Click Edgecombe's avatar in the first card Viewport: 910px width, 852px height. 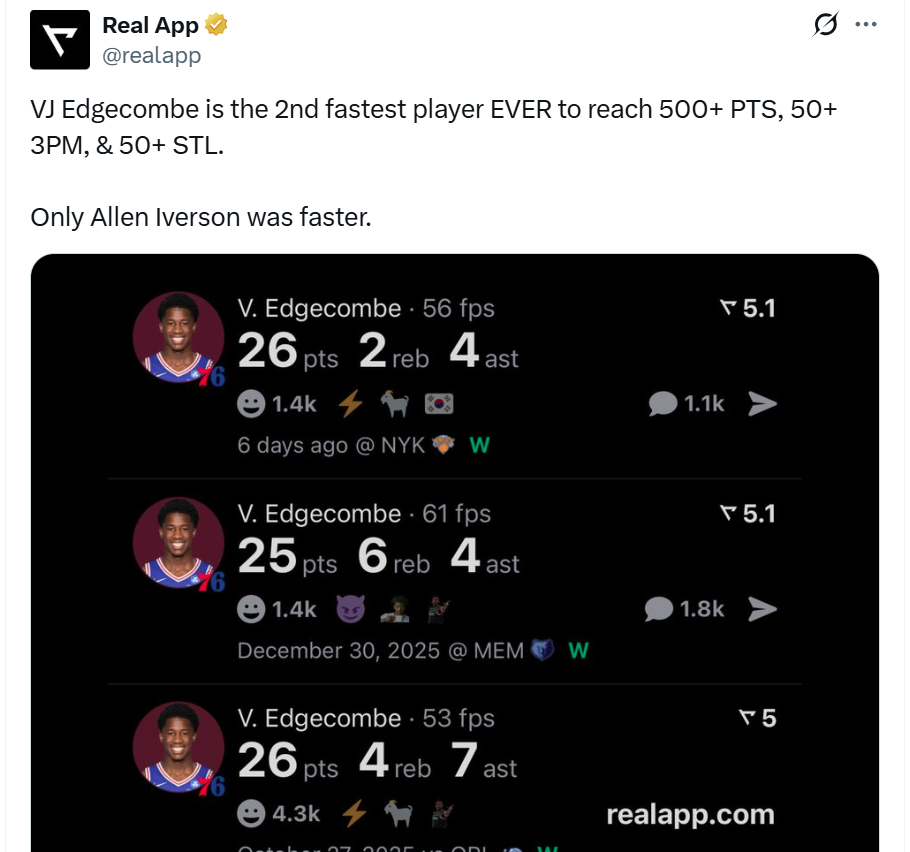[178, 338]
